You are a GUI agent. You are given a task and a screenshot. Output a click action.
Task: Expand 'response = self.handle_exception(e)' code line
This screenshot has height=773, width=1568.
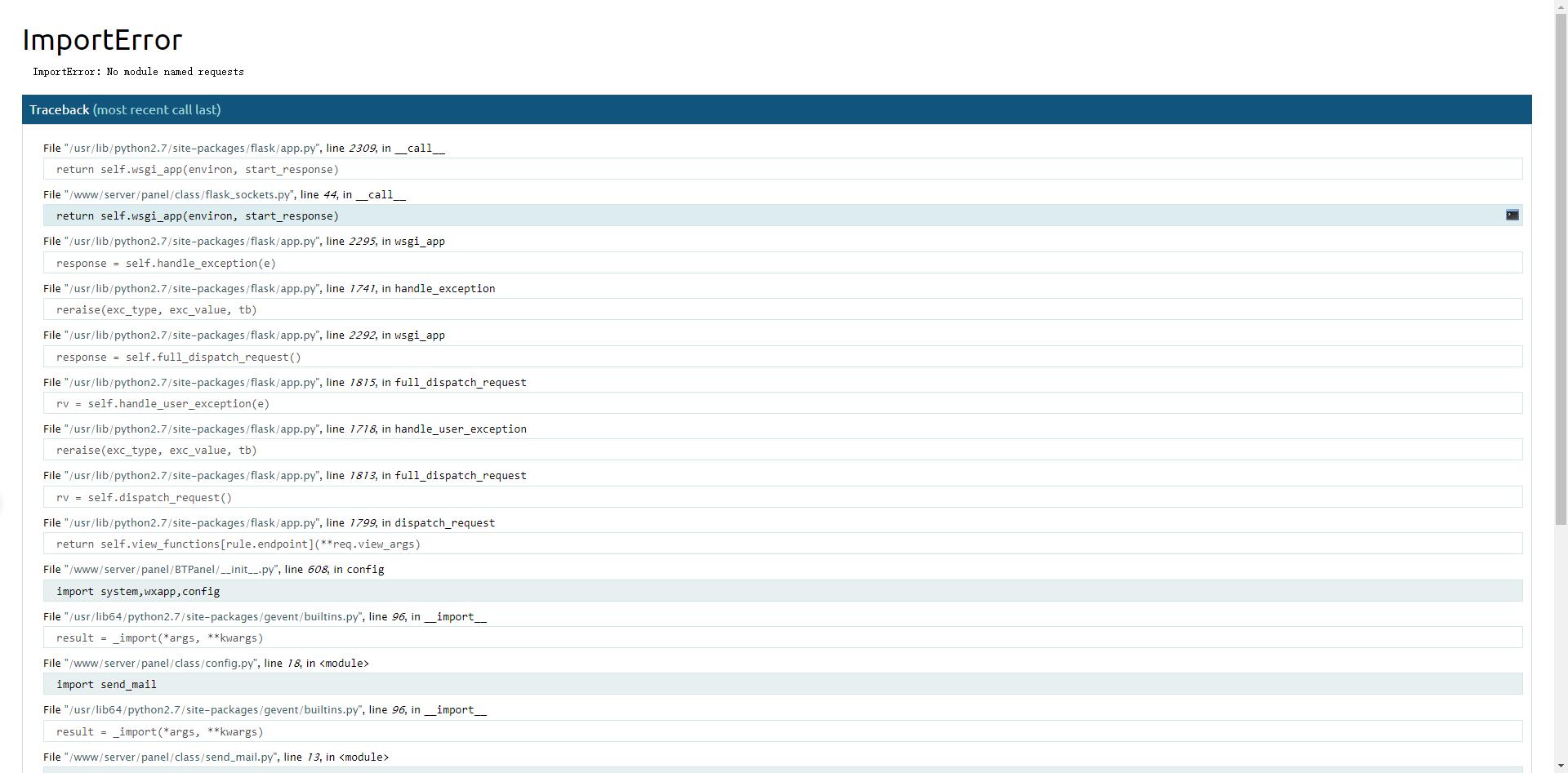782,263
